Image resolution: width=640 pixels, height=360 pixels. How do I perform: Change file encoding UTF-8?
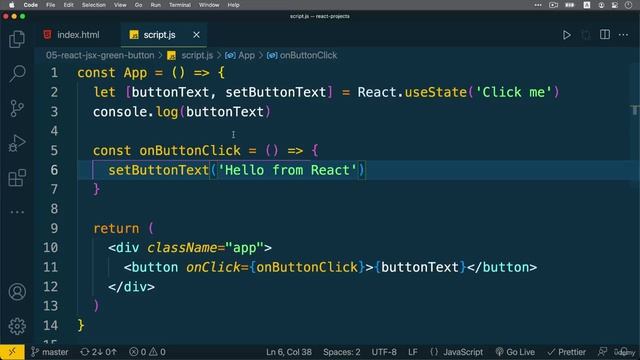[384, 352]
